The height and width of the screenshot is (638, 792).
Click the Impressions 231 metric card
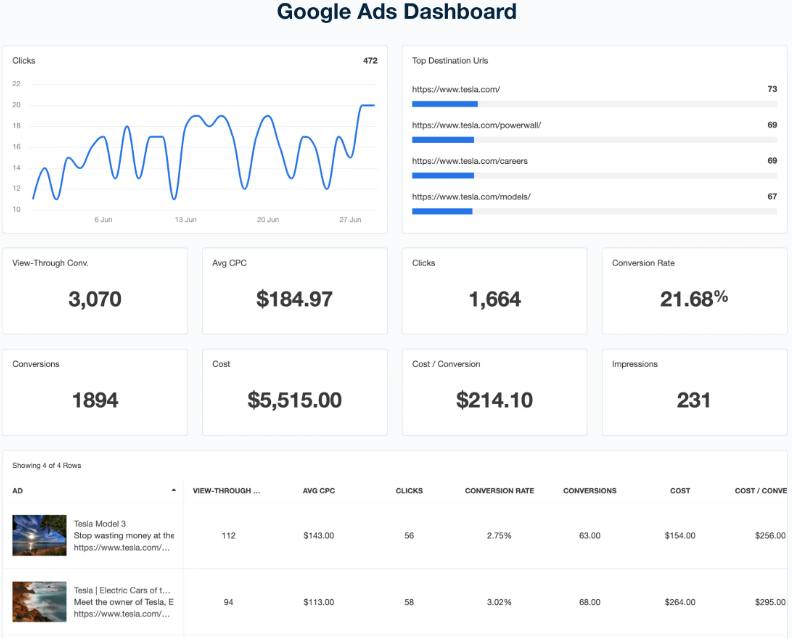(695, 392)
